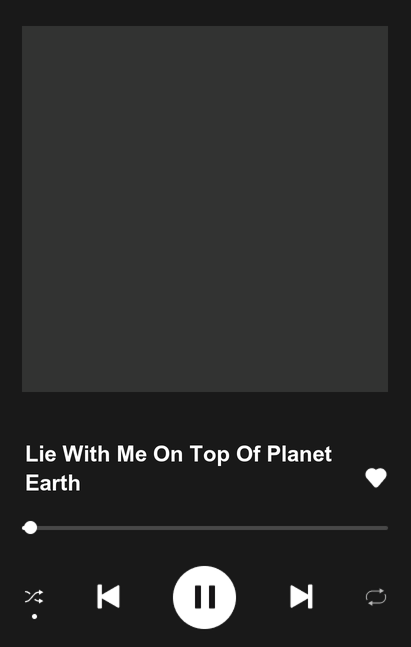
Task: Hit the skip-backward arrow with bar
Action: coord(108,597)
